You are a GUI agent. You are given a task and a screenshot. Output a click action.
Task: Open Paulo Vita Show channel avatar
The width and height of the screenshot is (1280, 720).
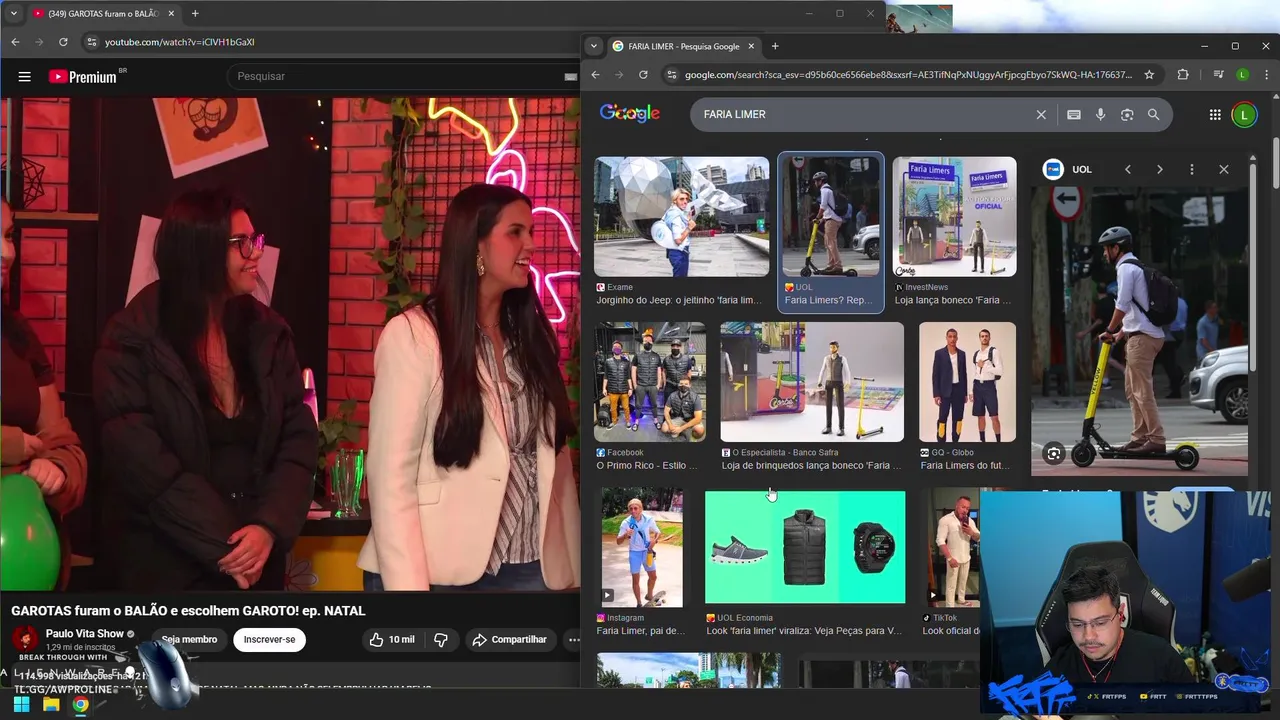click(25, 638)
